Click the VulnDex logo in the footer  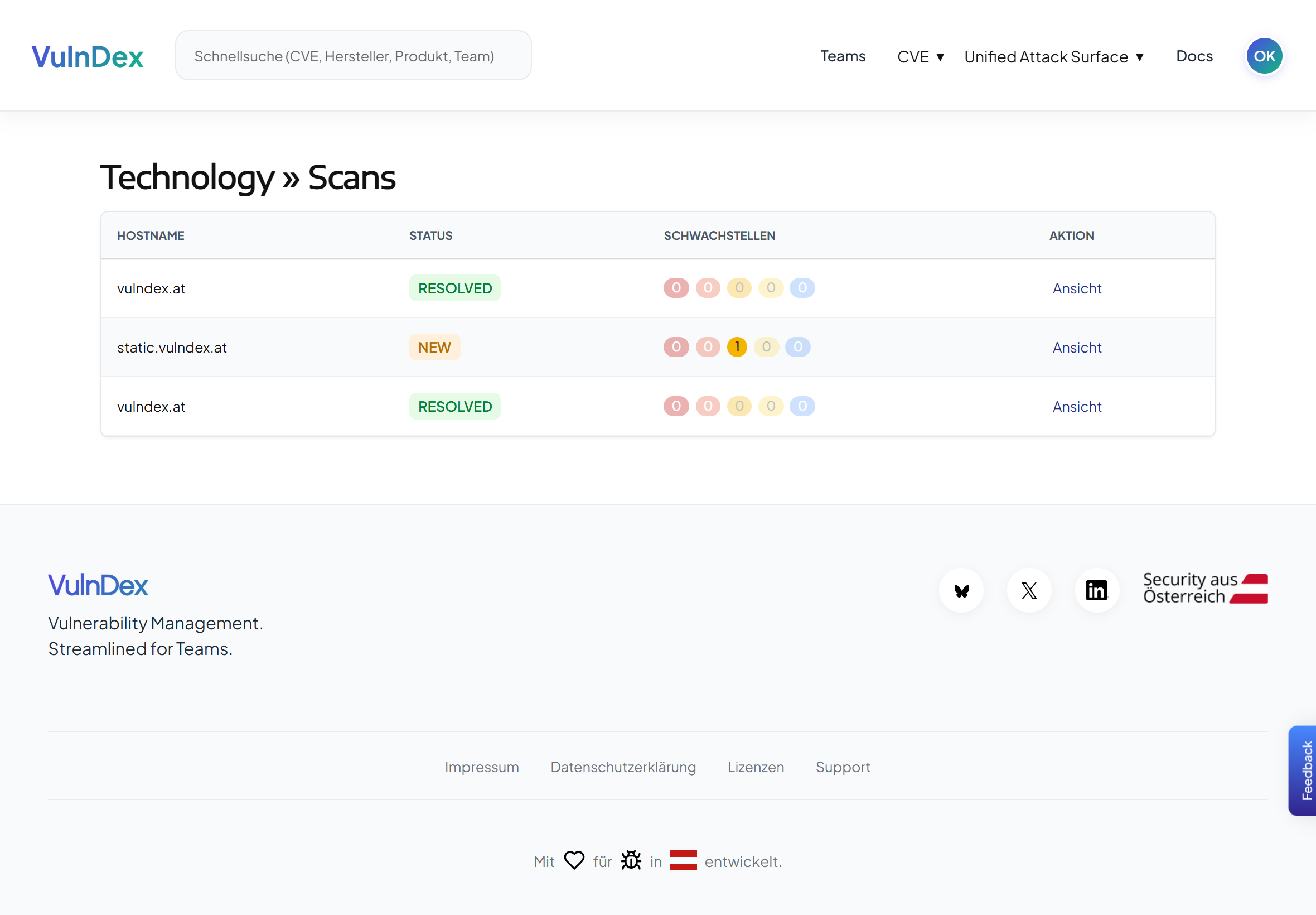[98, 585]
